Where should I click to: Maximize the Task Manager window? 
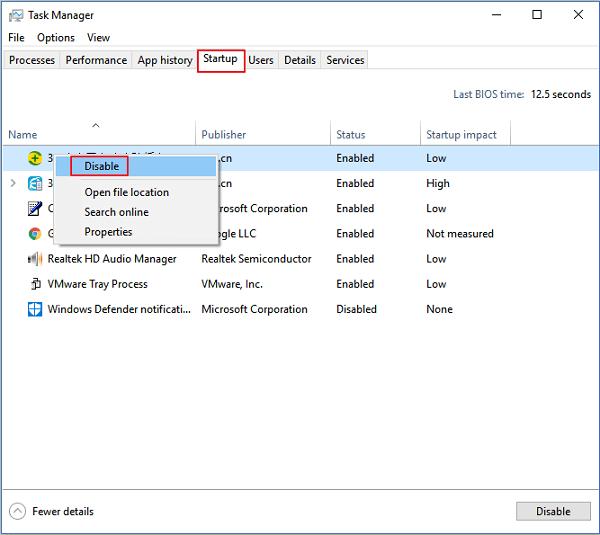pyautogui.click(x=537, y=15)
